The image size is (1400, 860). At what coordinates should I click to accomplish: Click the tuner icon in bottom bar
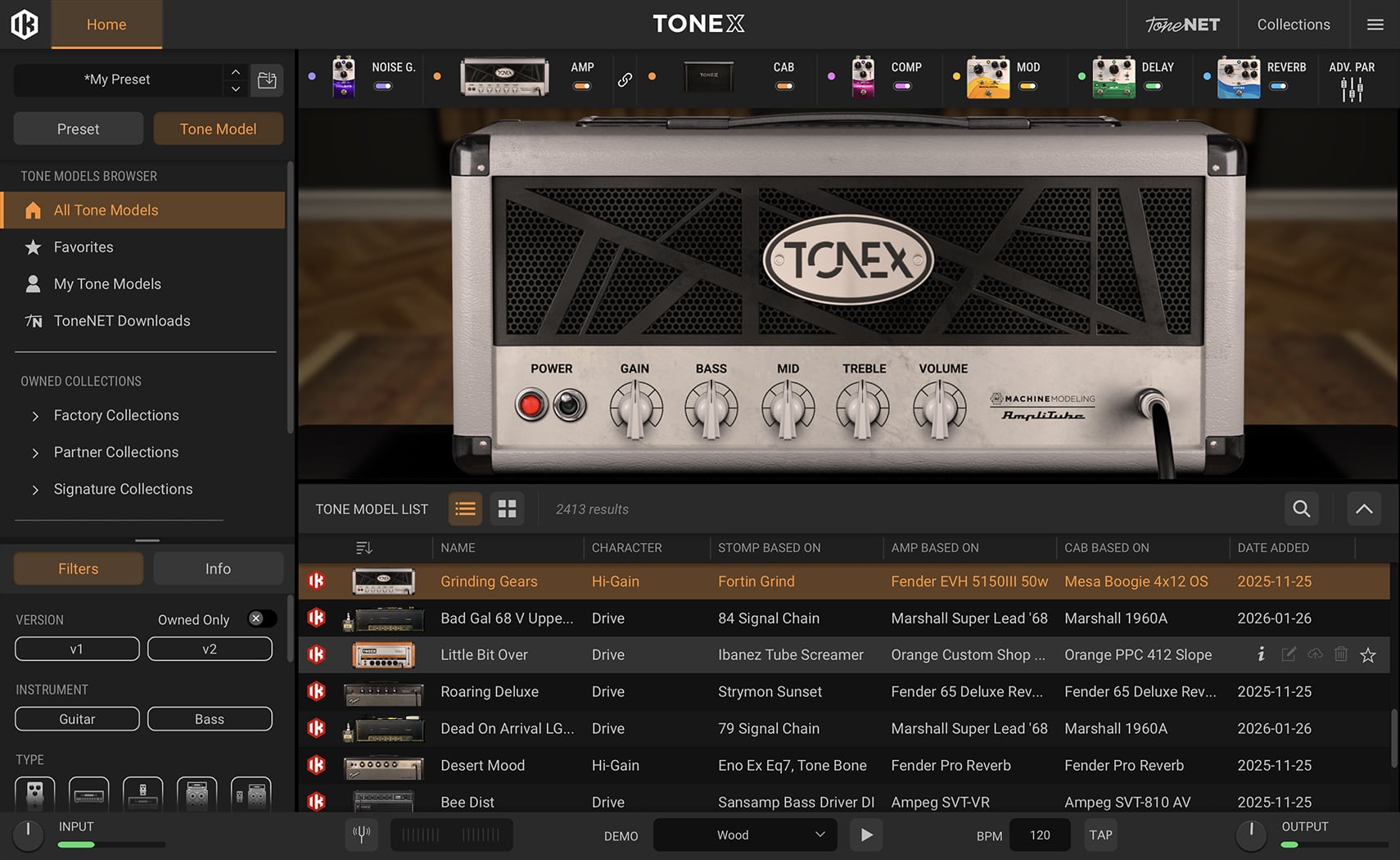[x=361, y=834]
